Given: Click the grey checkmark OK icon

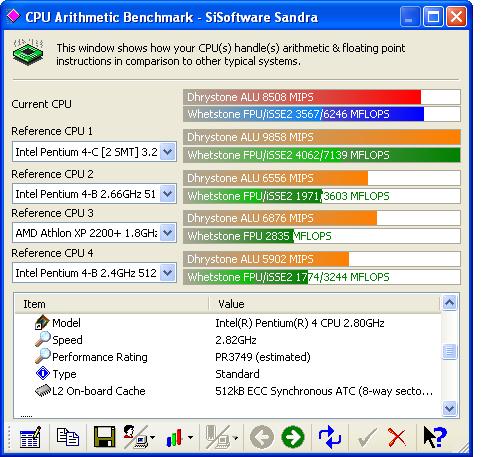Looking at the screenshot, I should [367, 437].
